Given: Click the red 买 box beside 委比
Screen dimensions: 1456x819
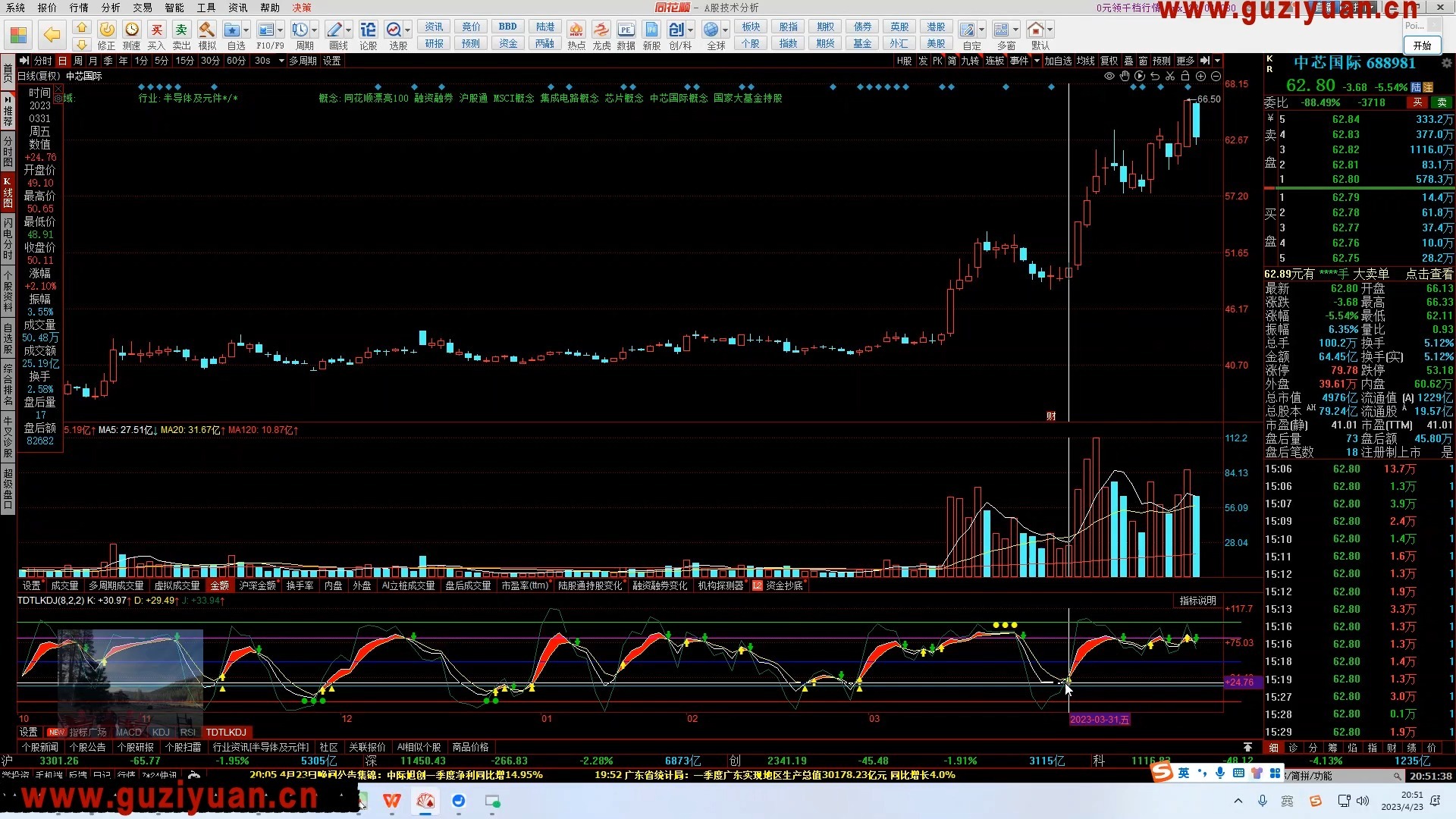Looking at the screenshot, I should 1417,102.
